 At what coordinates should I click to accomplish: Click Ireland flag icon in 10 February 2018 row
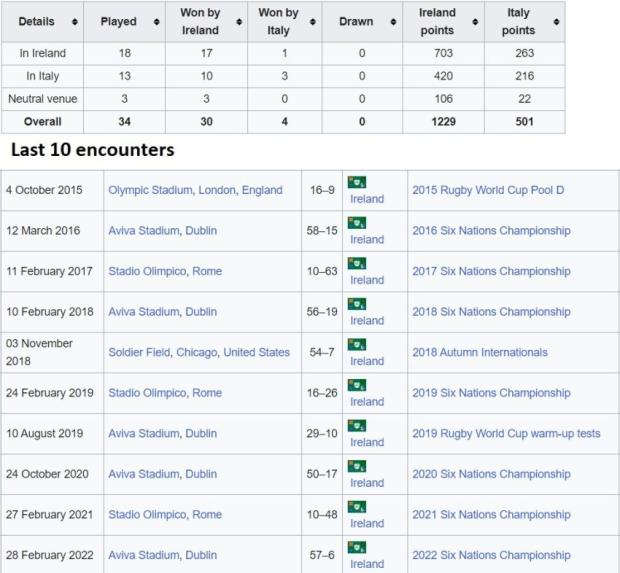point(357,304)
